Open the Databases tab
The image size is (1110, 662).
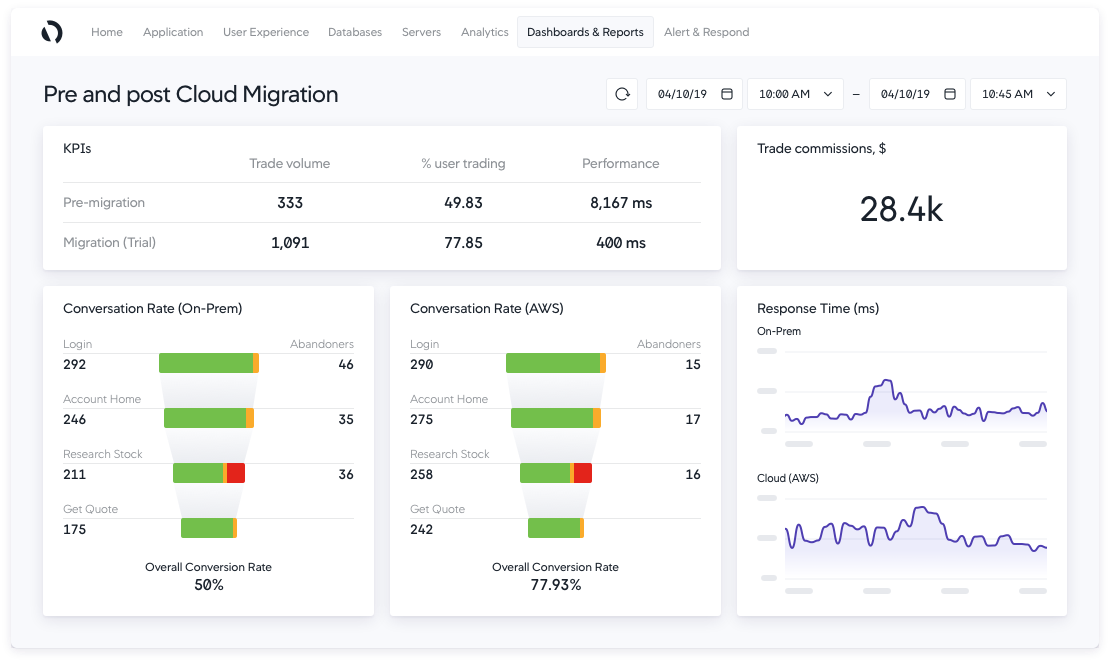tap(355, 32)
